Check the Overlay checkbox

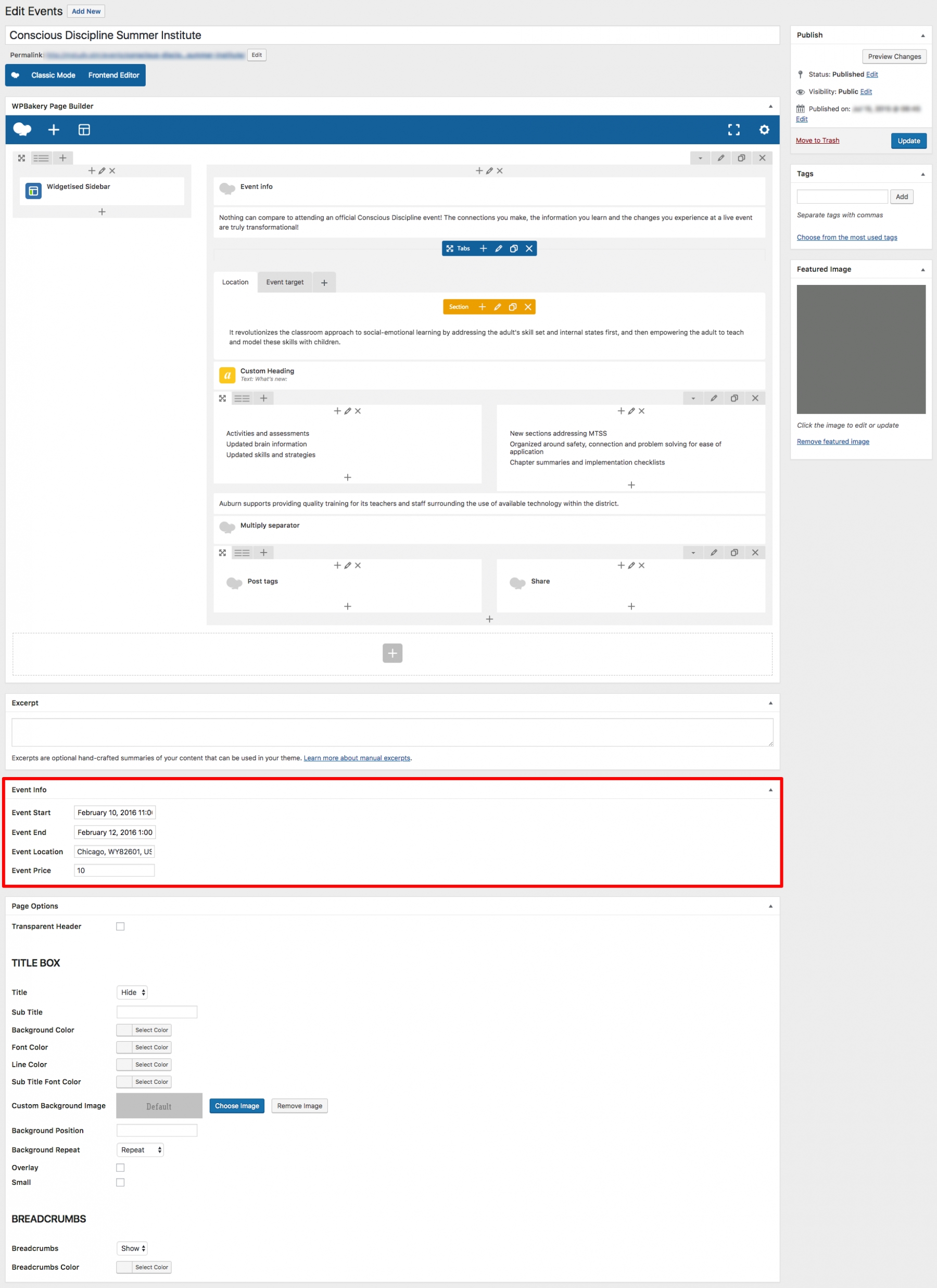coord(120,1168)
